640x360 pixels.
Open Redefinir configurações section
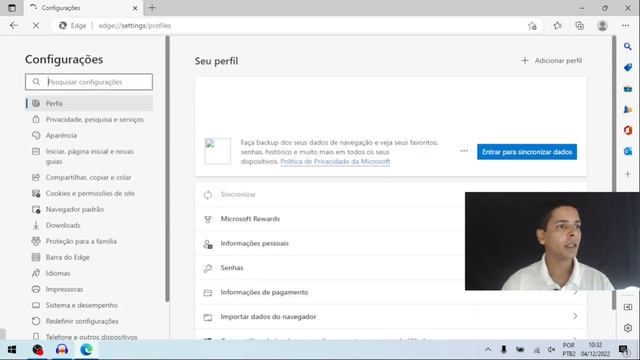(89, 321)
